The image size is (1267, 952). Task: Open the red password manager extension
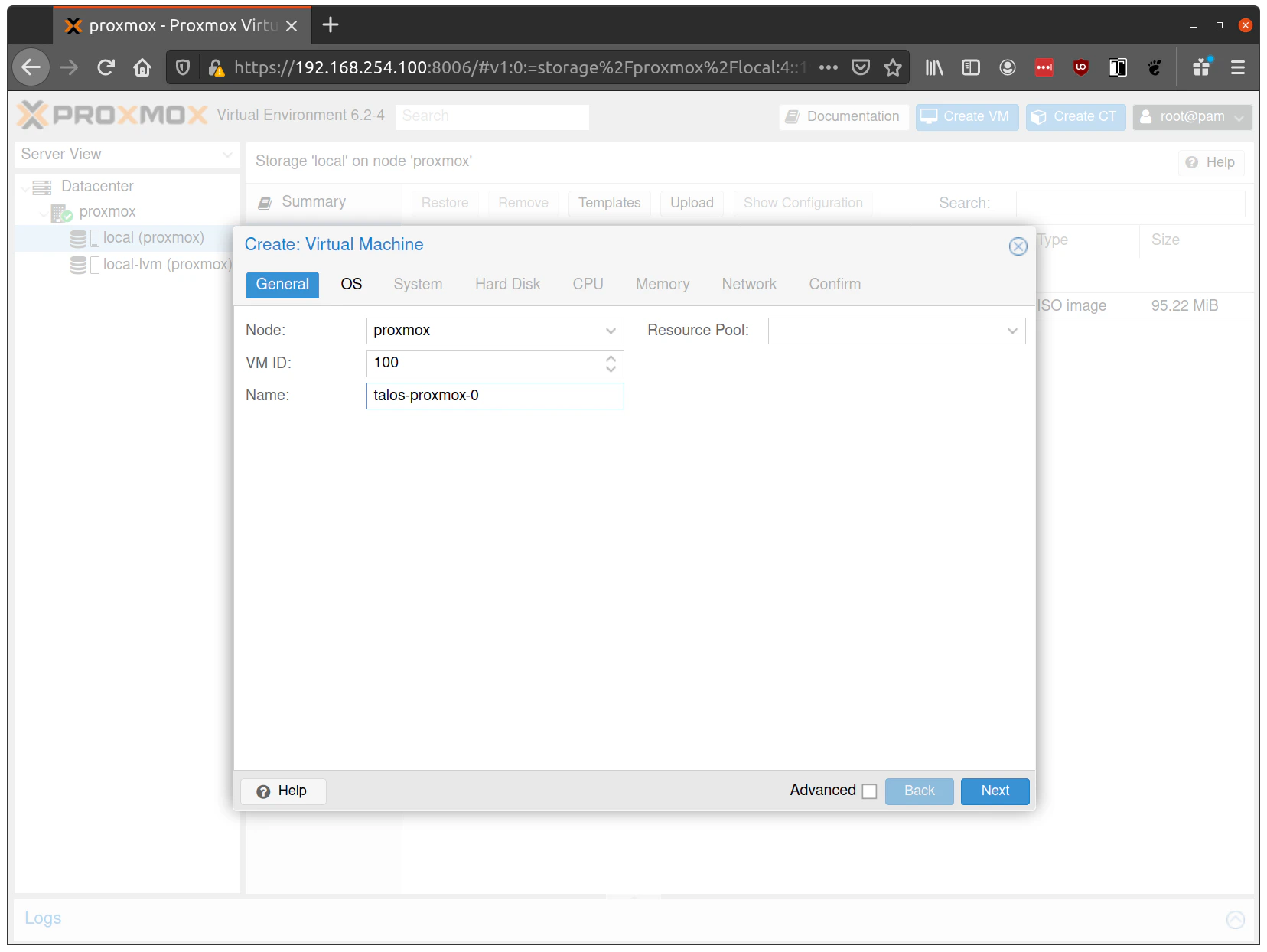(1044, 67)
